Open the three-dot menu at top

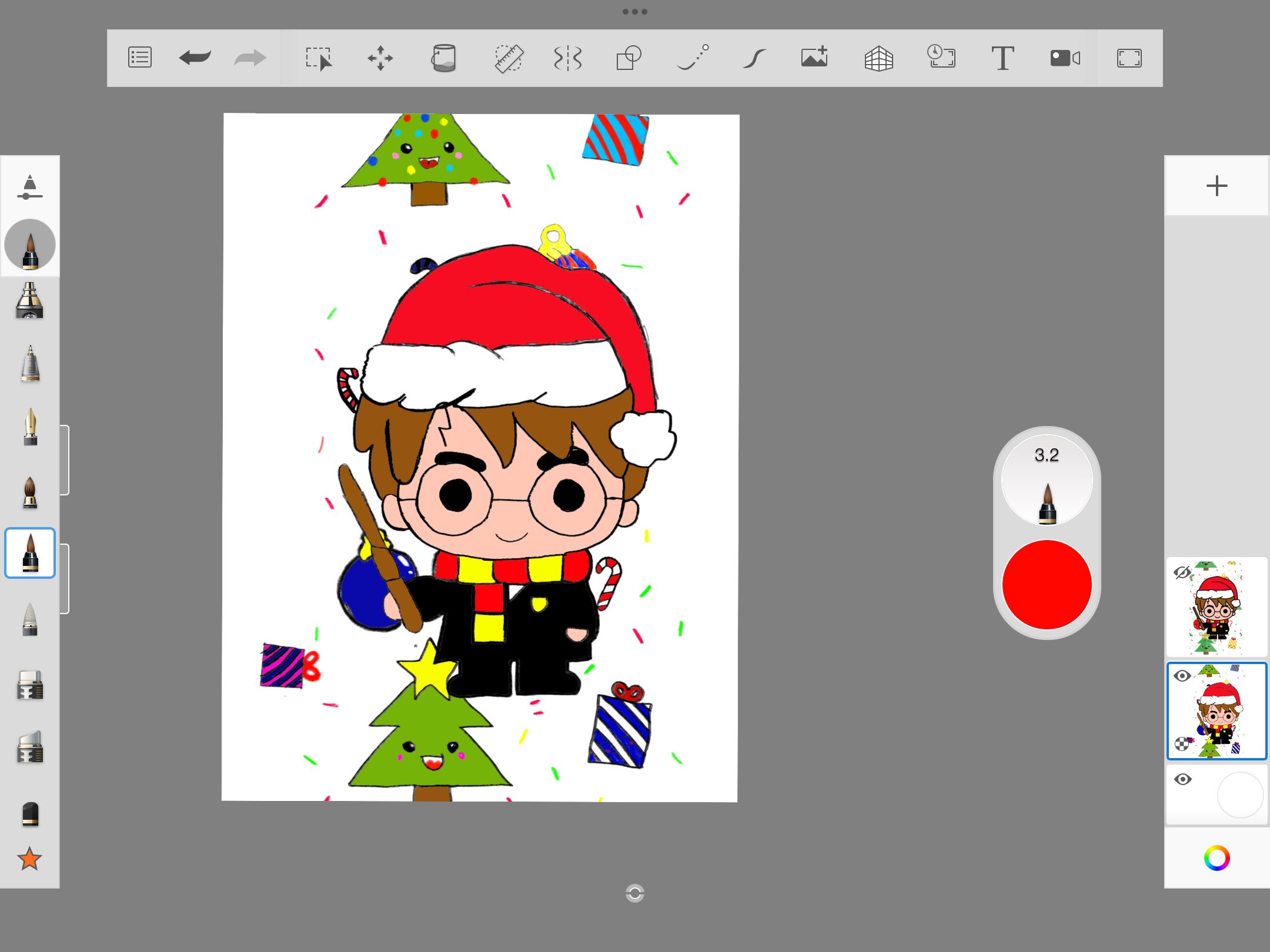pyautogui.click(x=635, y=12)
